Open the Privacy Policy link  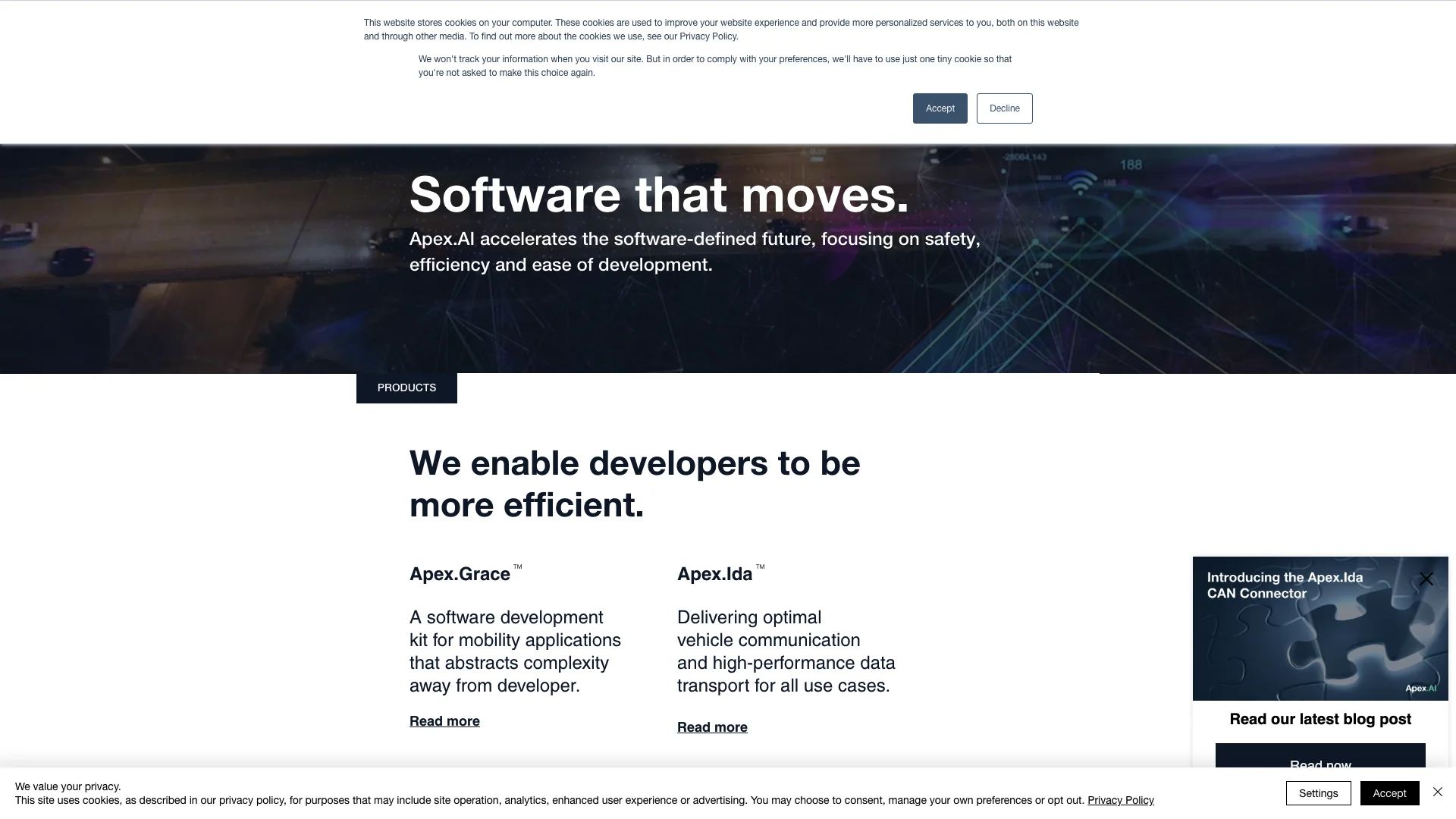point(1120,800)
